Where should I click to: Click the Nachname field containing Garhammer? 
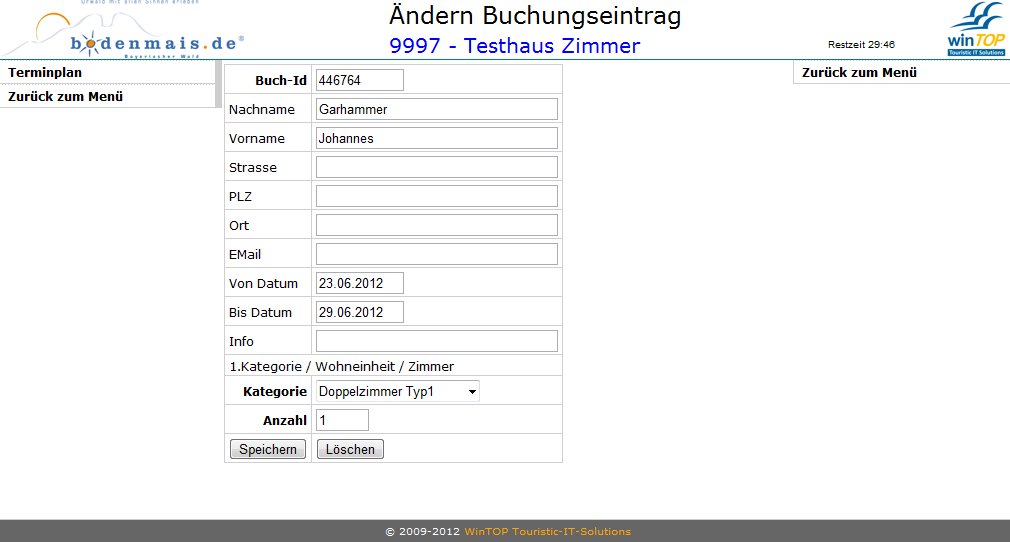(436, 109)
